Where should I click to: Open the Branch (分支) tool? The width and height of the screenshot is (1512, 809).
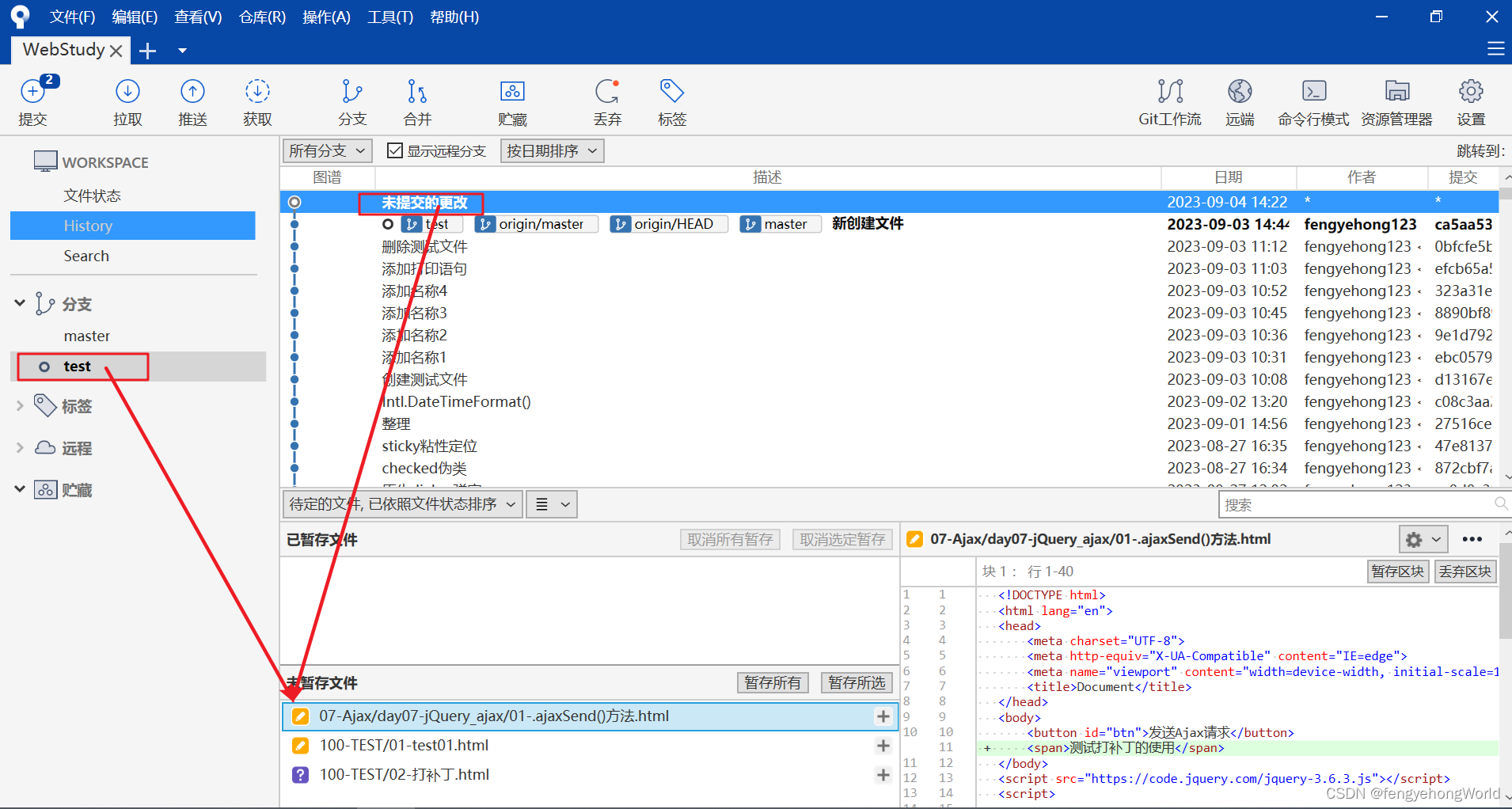click(x=352, y=101)
